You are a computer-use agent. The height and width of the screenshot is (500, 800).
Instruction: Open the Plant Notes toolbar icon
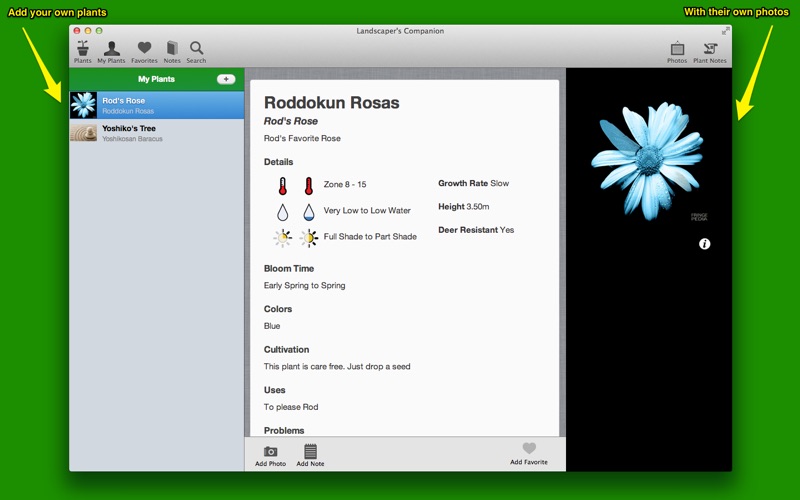click(x=710, y=52)
